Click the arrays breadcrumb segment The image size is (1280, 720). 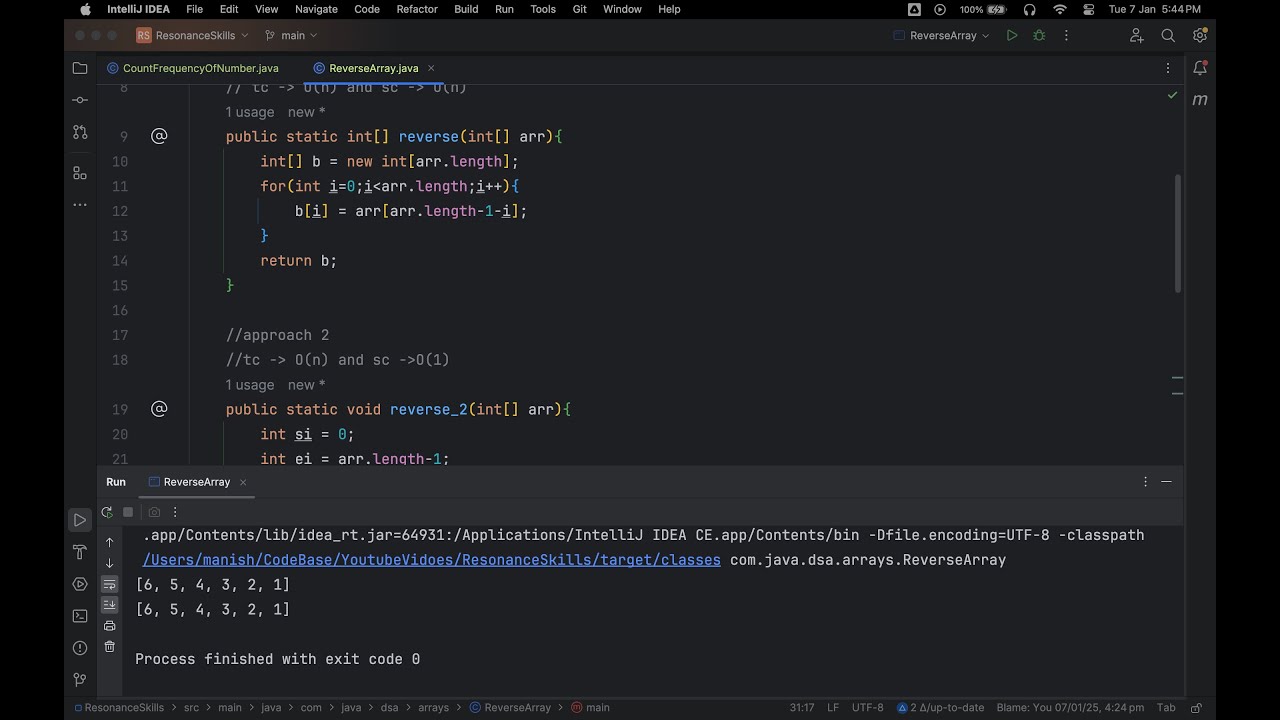(x=433, y=707)
